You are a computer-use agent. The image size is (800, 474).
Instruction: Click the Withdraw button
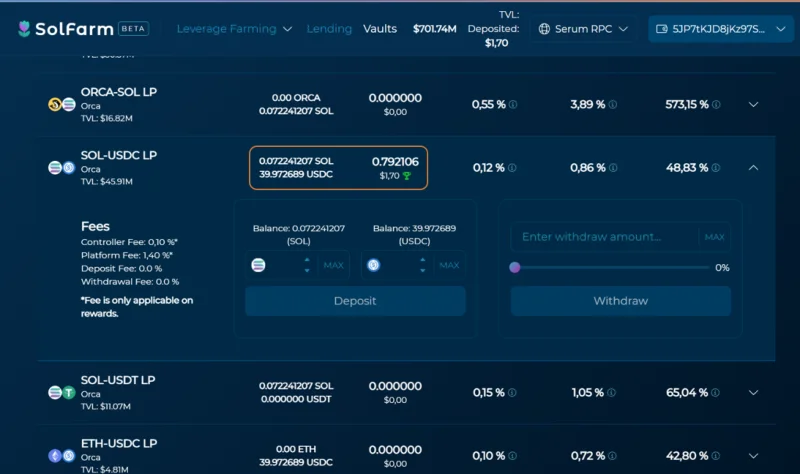[621, 301]
